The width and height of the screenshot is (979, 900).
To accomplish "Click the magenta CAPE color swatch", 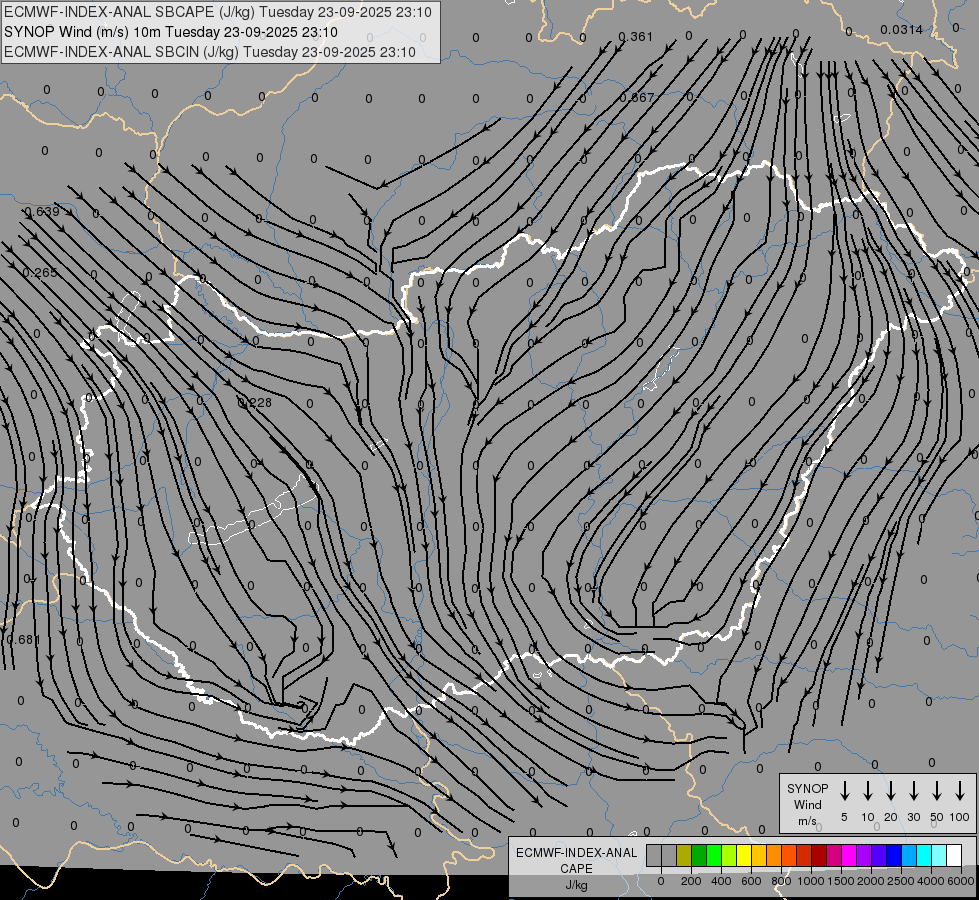I will (x=849, y=855).
